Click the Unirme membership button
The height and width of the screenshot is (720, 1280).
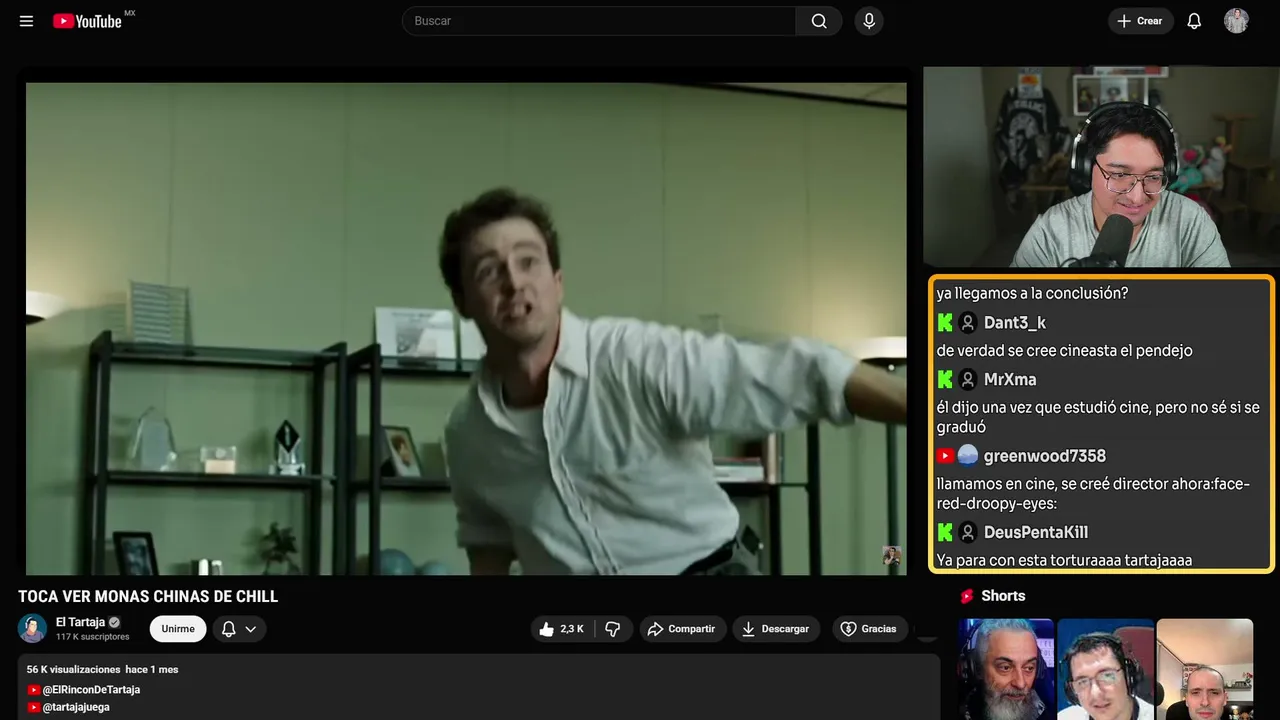(x=178, y=629)
